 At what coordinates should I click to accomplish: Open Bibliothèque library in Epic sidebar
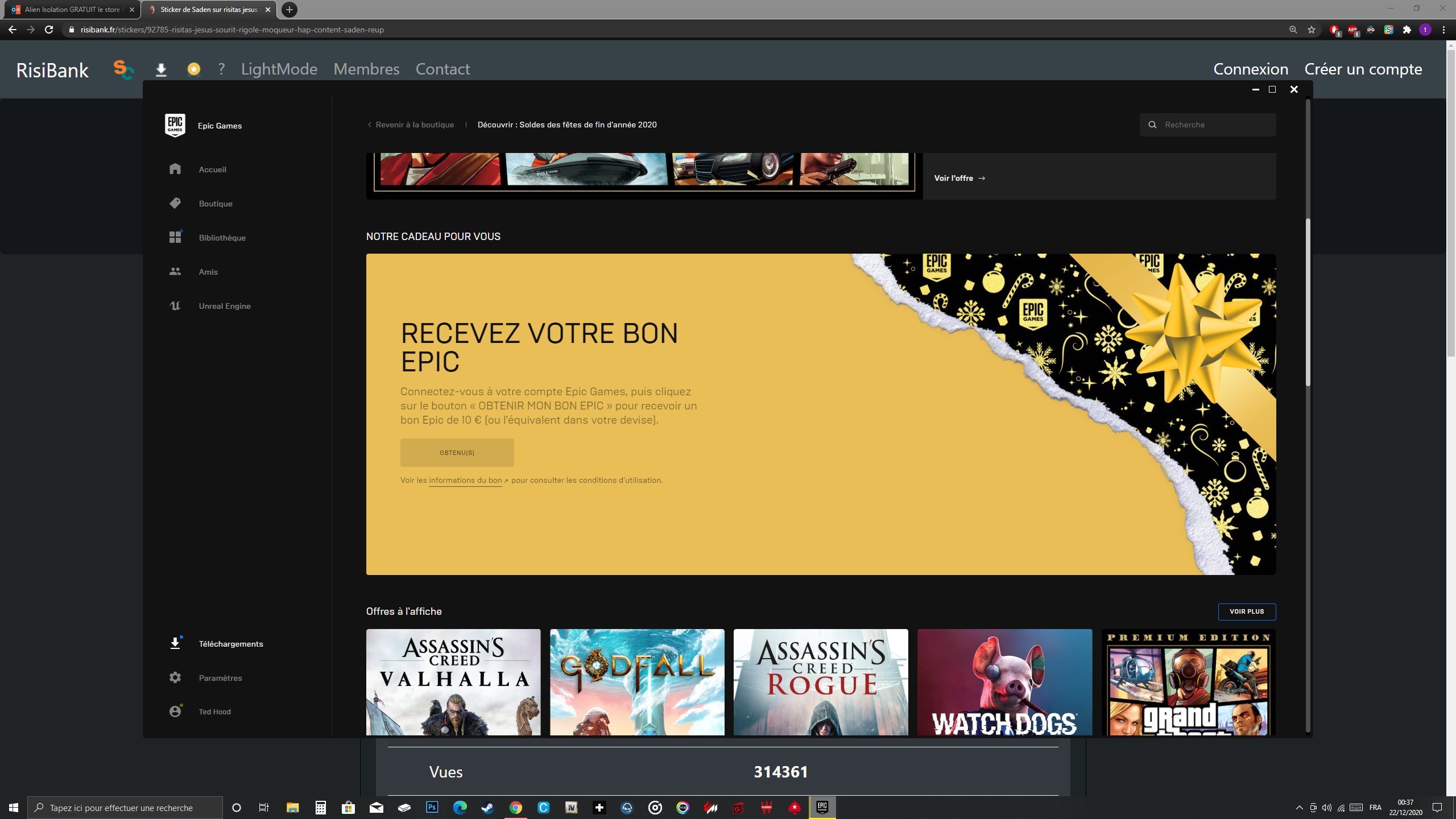click(x=222, y=238)
